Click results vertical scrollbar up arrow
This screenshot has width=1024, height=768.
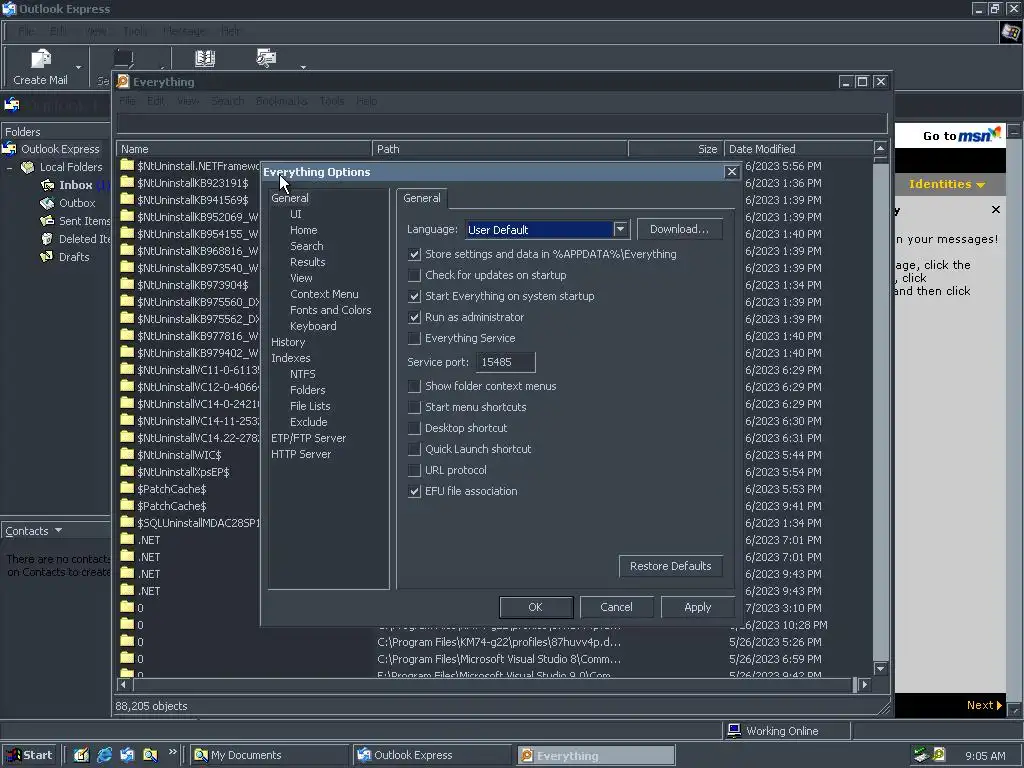880,149
